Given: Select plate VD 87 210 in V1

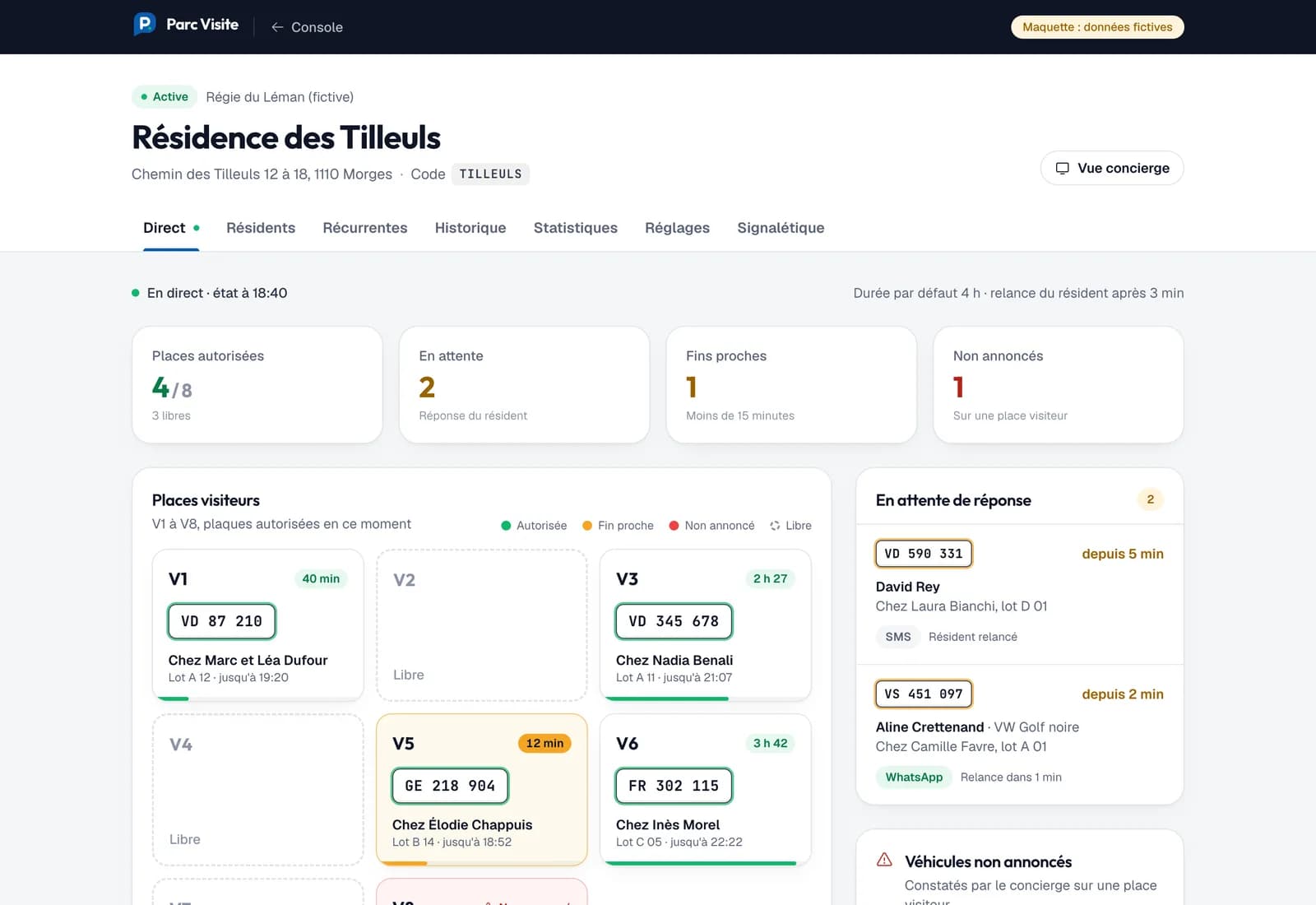Looking at the screenshot, I should point(222,621).
